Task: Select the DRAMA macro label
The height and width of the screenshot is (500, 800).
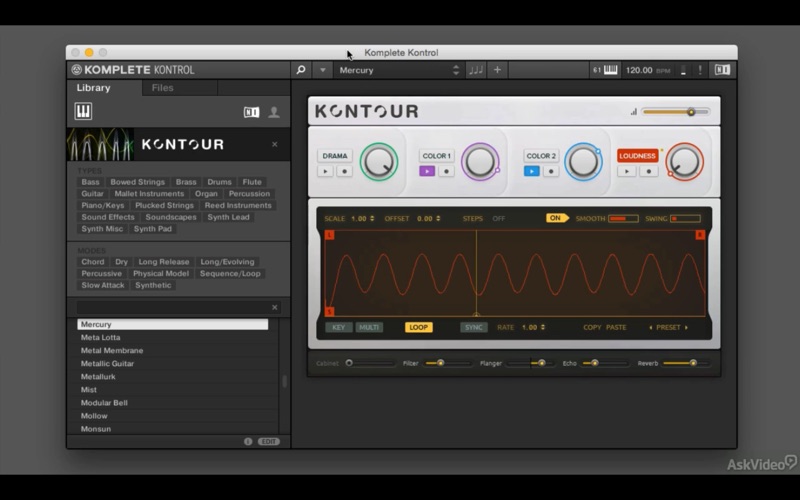Action: tap(335, 156)
